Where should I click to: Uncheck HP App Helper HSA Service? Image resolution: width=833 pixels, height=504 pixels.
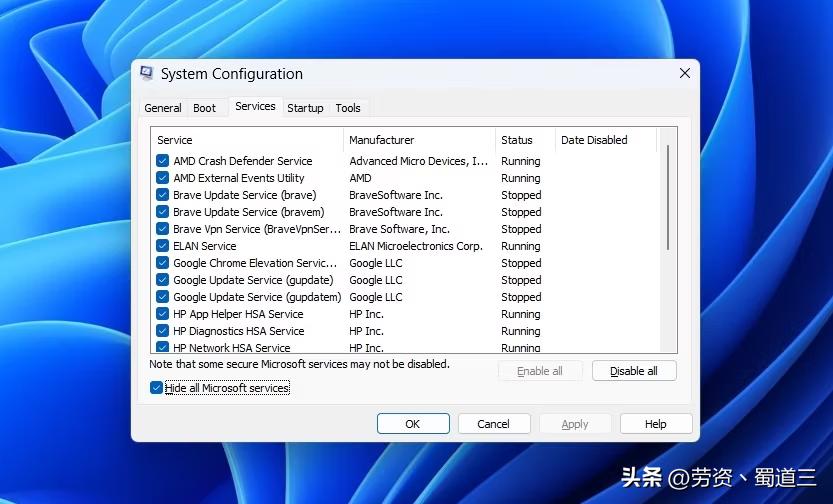[x=163, y=313]
